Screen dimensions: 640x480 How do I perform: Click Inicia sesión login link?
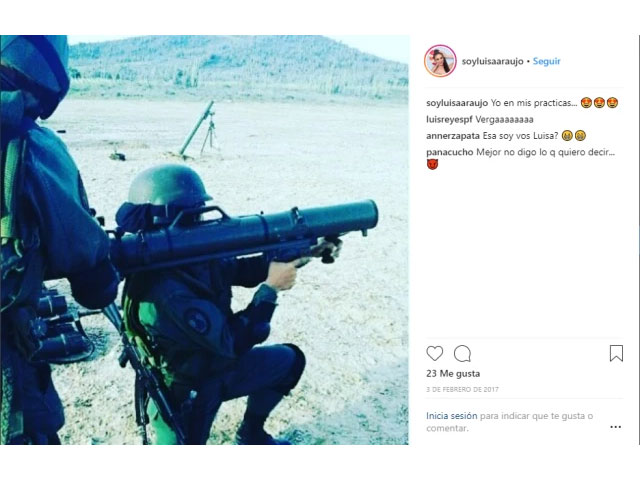point(451,416)
